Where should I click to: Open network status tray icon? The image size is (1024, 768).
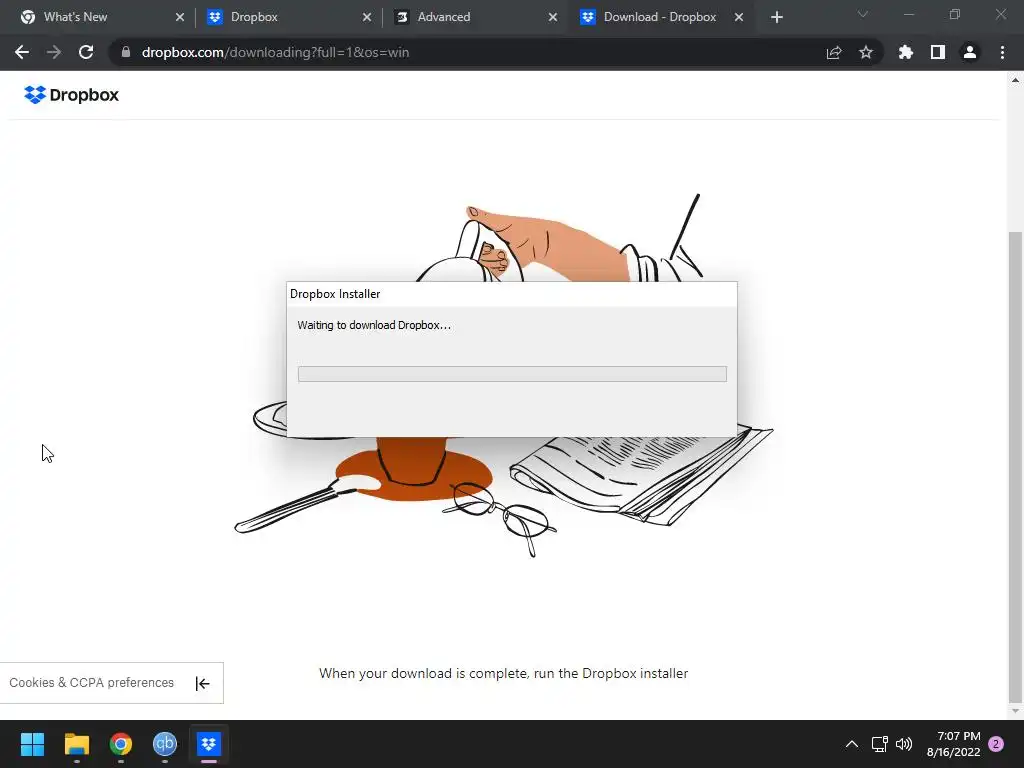coord(880,744)
